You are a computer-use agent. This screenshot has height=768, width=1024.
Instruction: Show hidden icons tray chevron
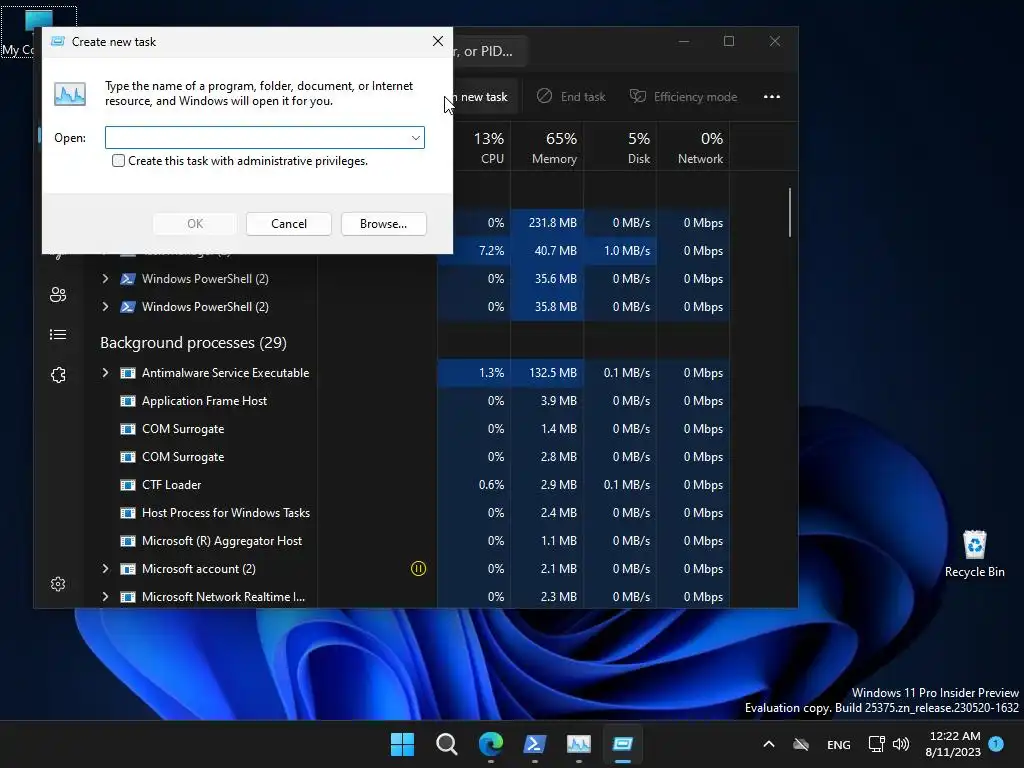coord(769,744)
